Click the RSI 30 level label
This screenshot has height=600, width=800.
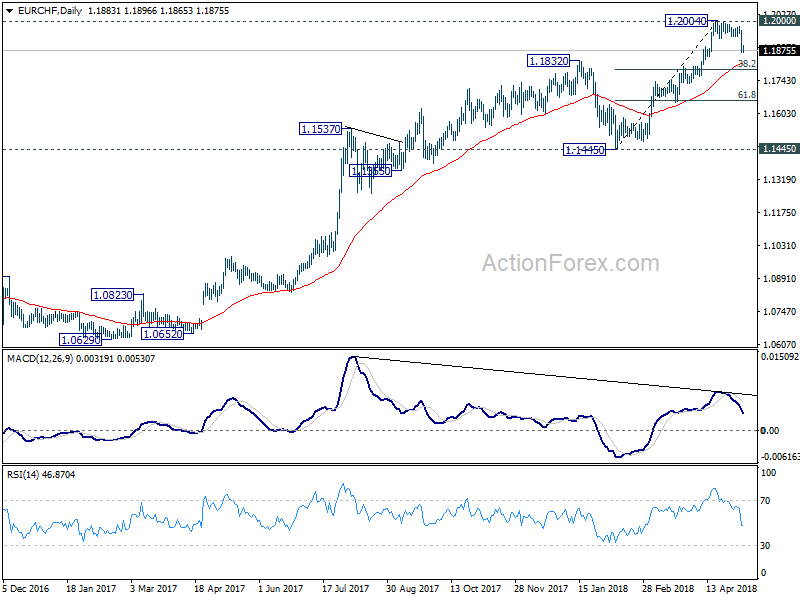765,546
